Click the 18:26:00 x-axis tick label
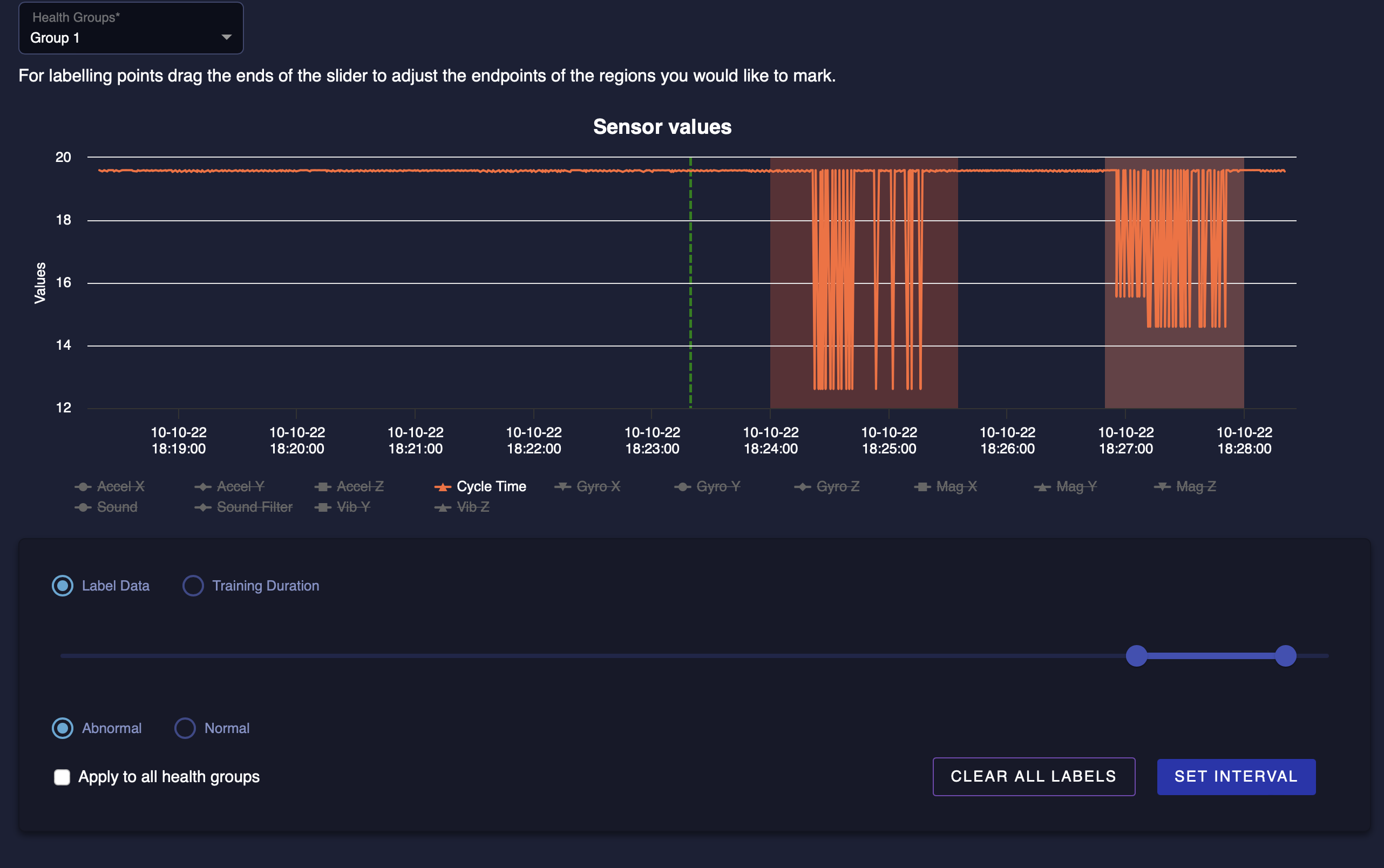1384x868 pixels. point(1007,440)
